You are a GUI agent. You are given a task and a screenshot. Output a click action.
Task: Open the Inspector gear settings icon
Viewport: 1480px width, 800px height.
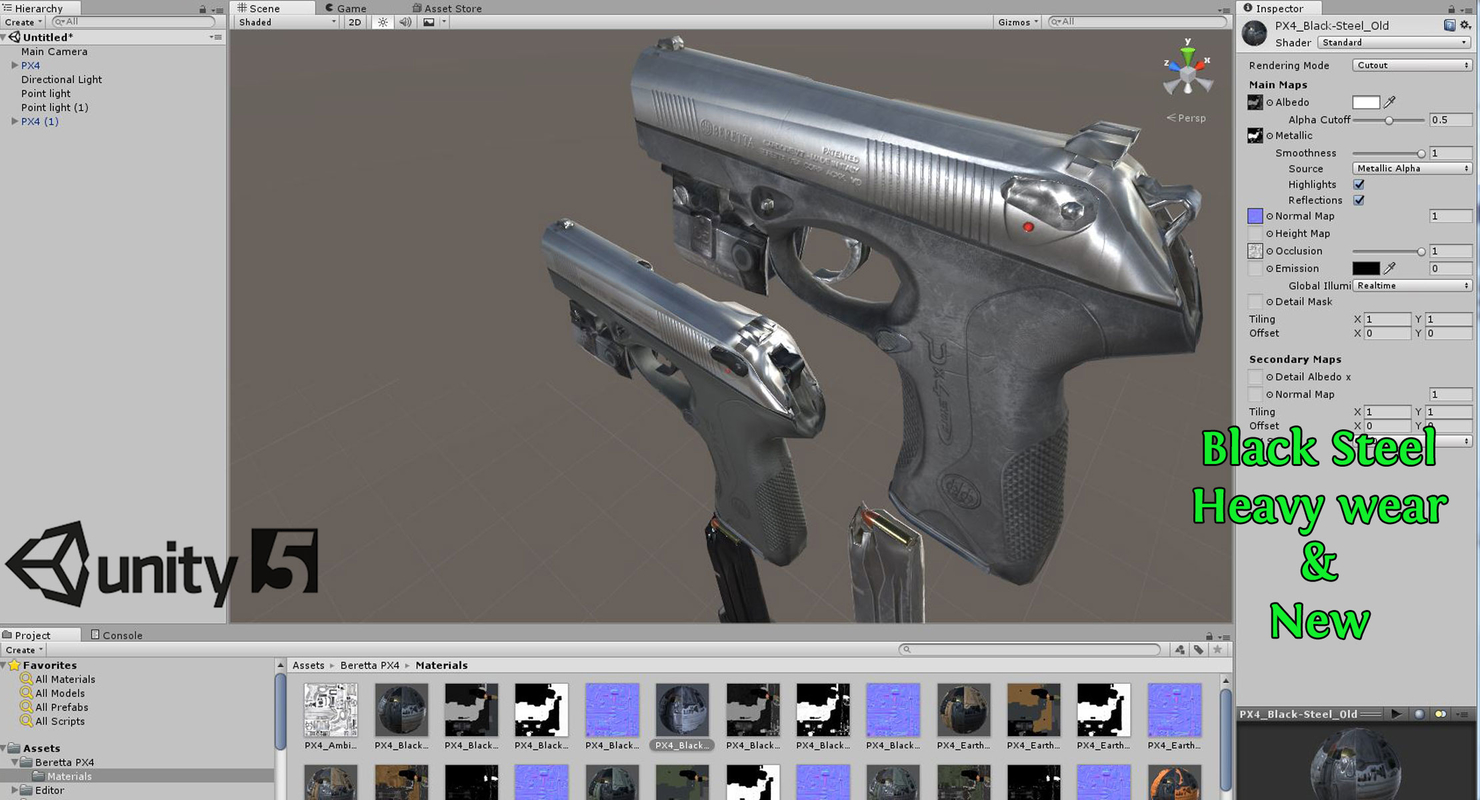coord(1467,25)
